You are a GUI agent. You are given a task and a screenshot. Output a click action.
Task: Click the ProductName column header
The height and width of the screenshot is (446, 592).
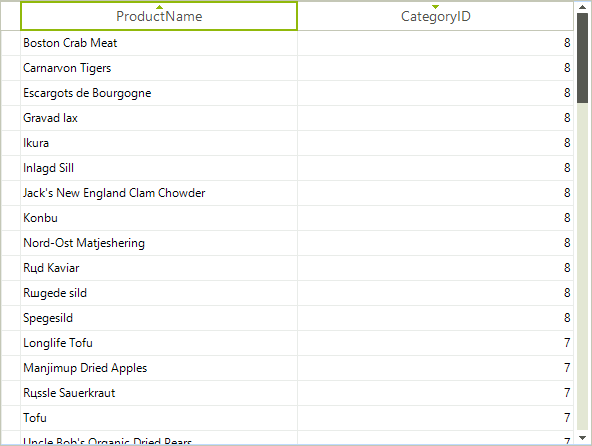tap(159, 16)
